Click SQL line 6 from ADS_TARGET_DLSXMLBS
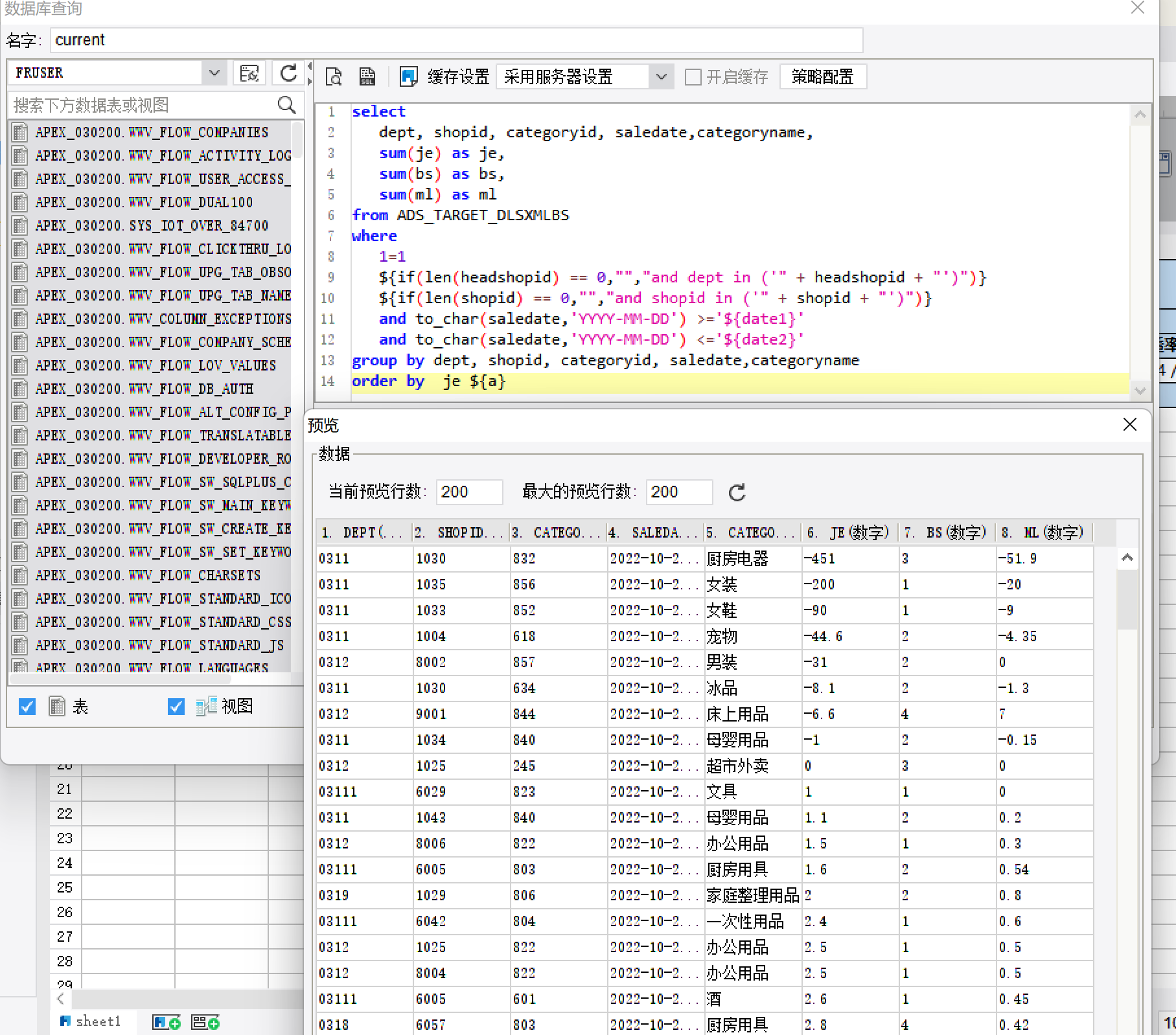Image resolution: width=1176 pixels, height=1035 pixels. click(460, 215)
